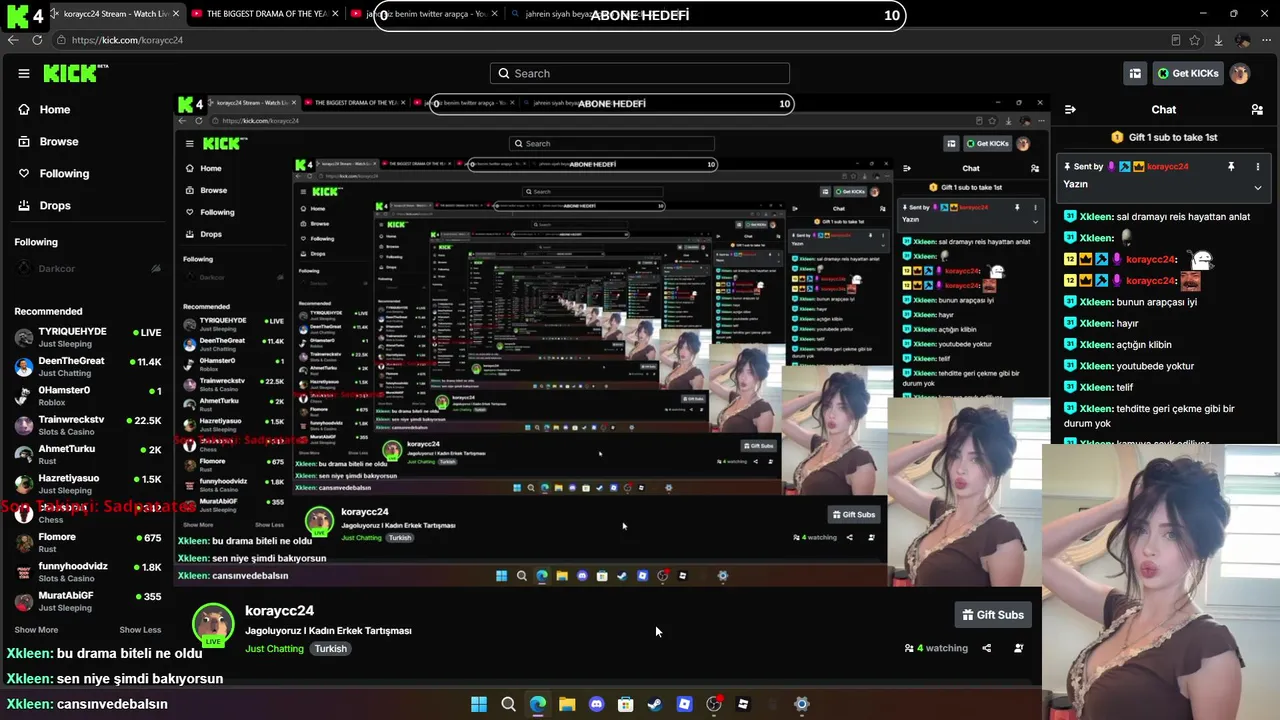Open recommended channel AhmetTurku

[x=88, y=455]
